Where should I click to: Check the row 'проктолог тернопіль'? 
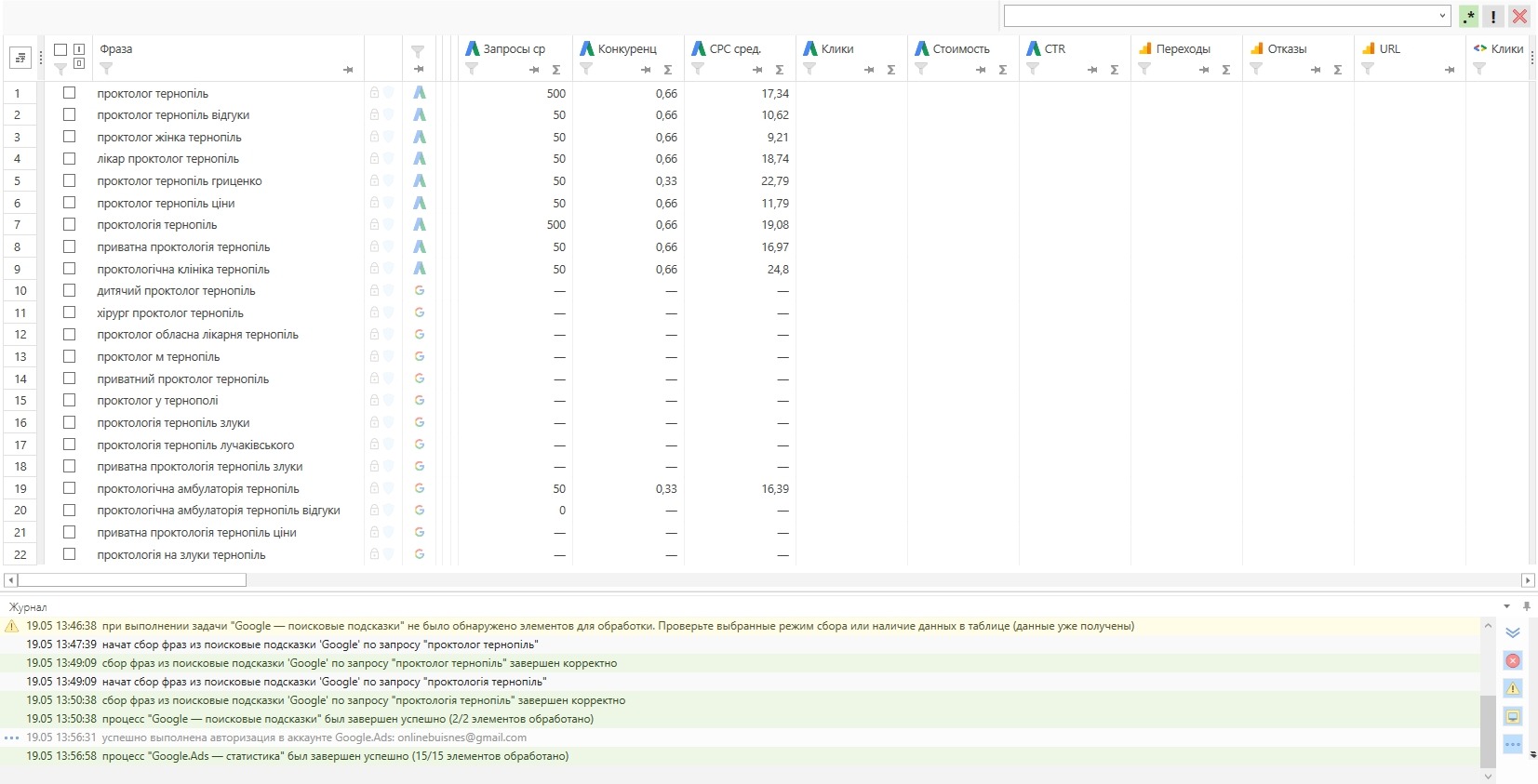(69, 93)
